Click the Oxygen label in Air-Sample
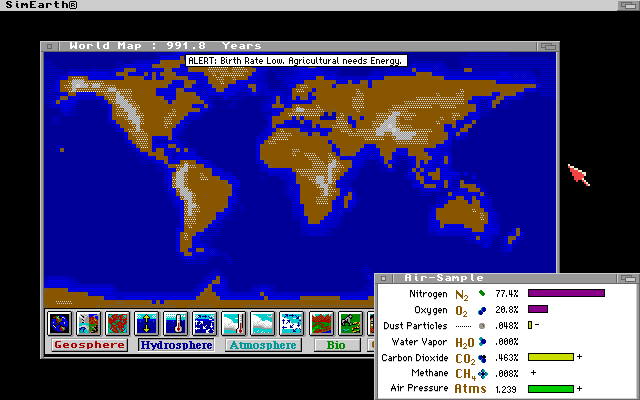 (431, 310)
